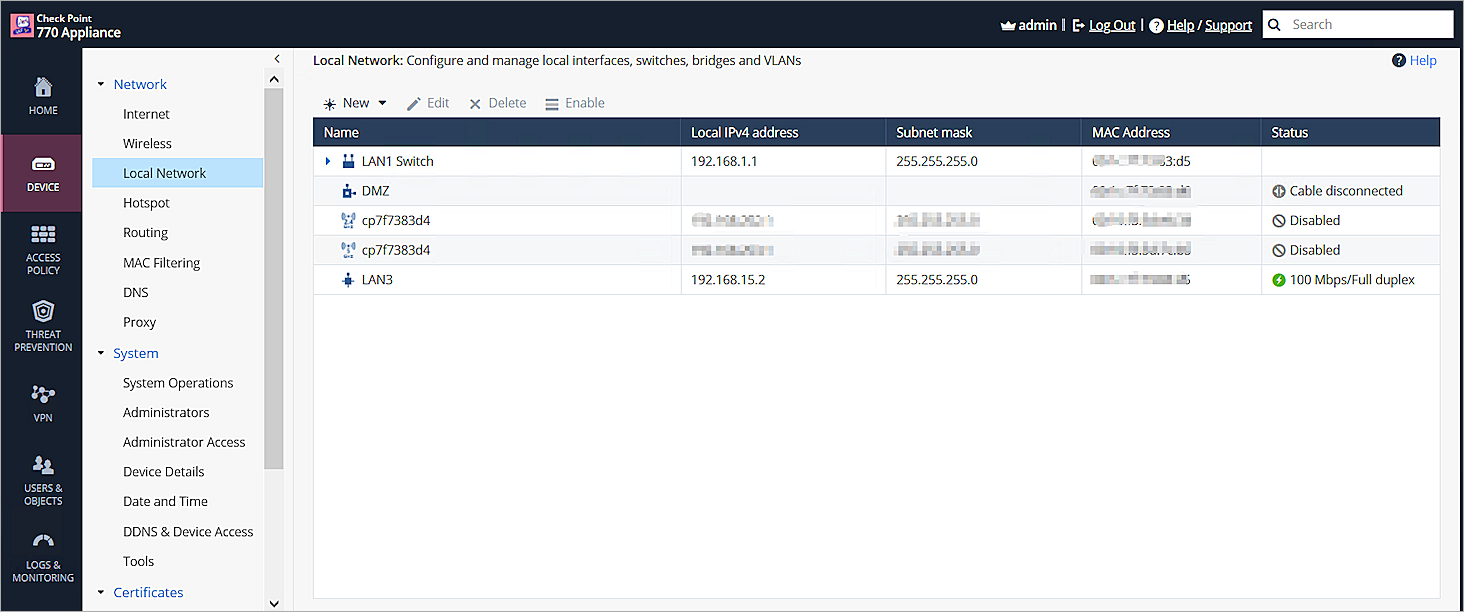1464x612 pixels.
Task: Open USERS & OBJECTS management
Action: [x=42, y=480]
